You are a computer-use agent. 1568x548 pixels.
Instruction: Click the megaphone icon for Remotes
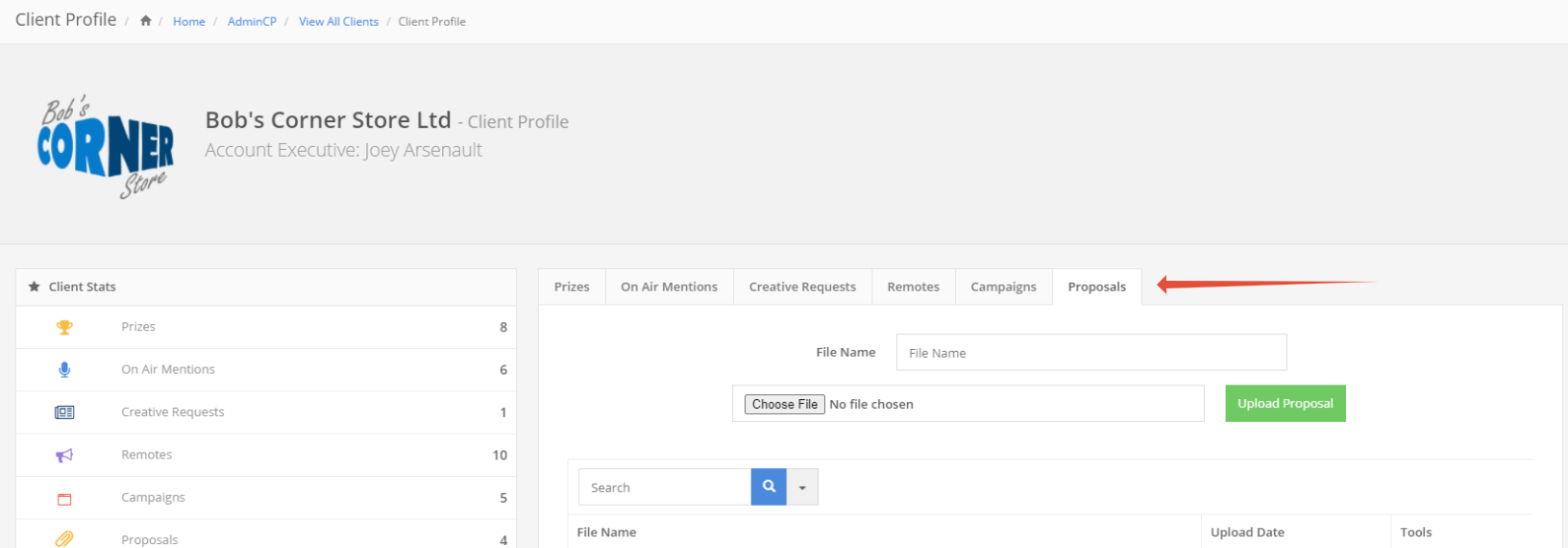(x=64, y=456)
